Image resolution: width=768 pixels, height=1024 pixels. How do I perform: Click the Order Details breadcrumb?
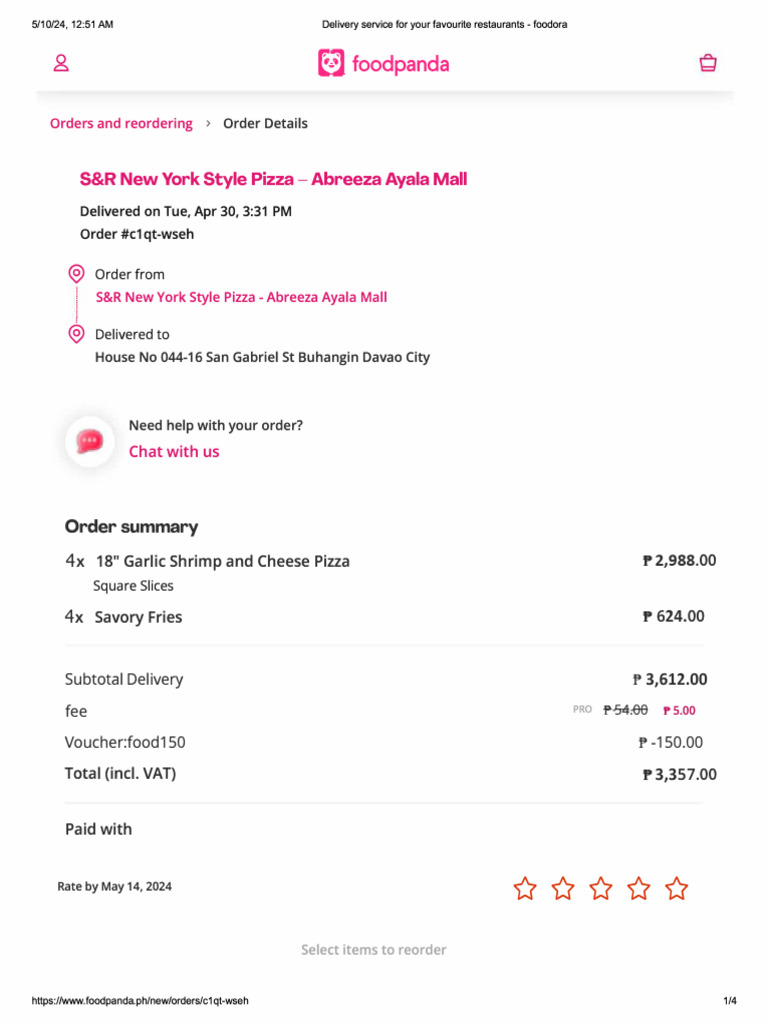coord(265,124)
